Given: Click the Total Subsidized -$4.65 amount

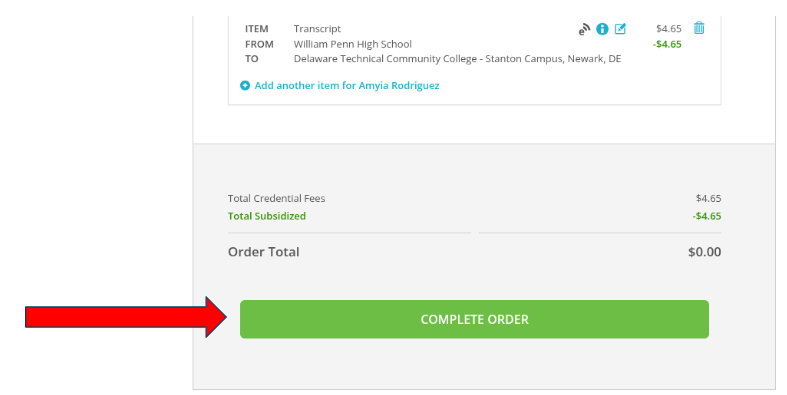Looking at the screenshot, I should tap(707, 216).
